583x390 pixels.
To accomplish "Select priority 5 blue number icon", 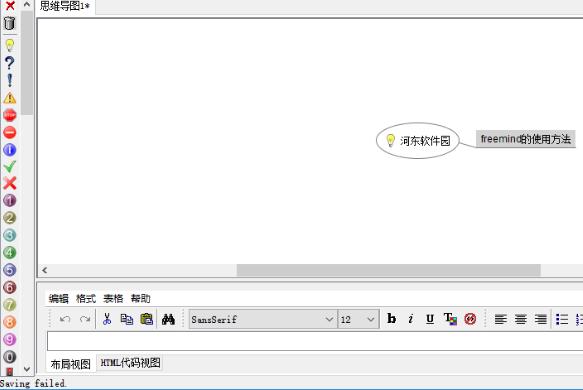I will 10,270.
